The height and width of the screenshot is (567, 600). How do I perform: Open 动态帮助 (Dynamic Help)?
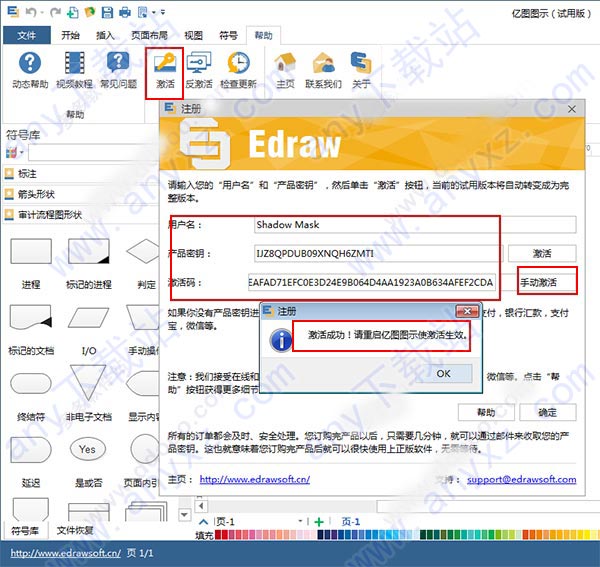[x=30, y=70]
